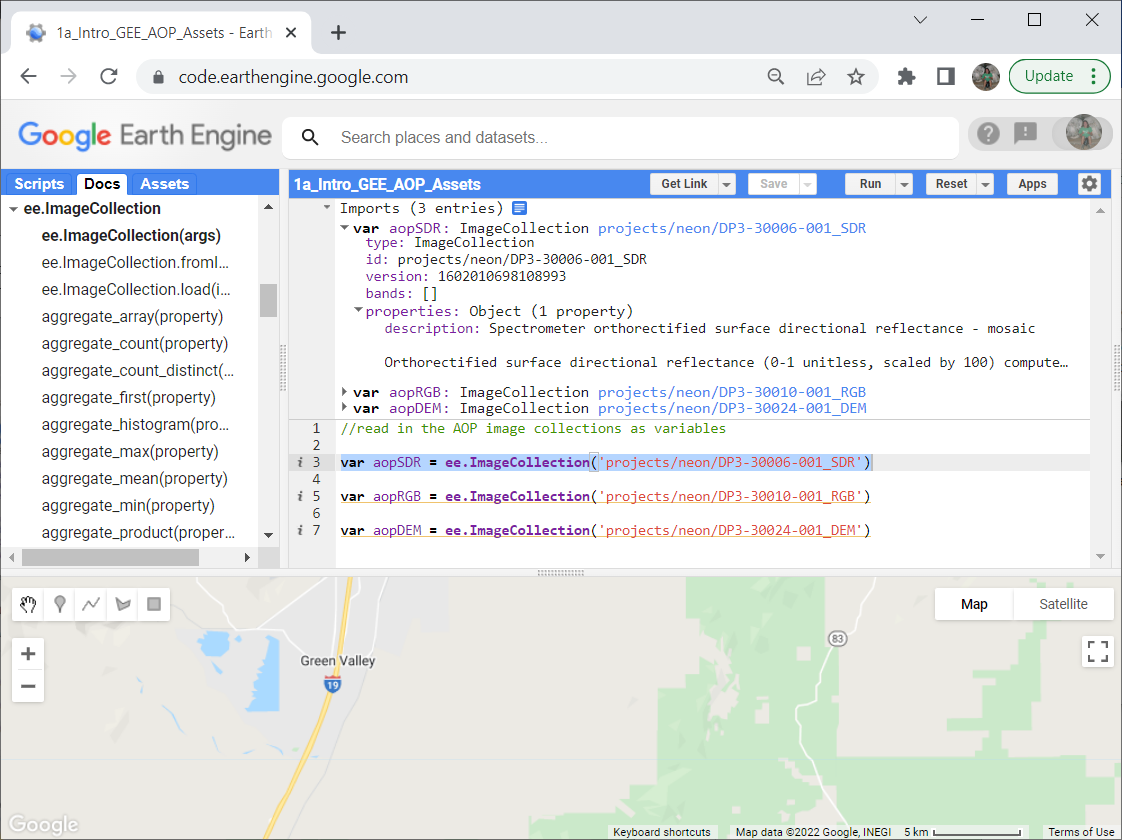The width and height of the screenshot is (1122, 840).
Task: Open the Apps button
Action: tap(1032, 184)
